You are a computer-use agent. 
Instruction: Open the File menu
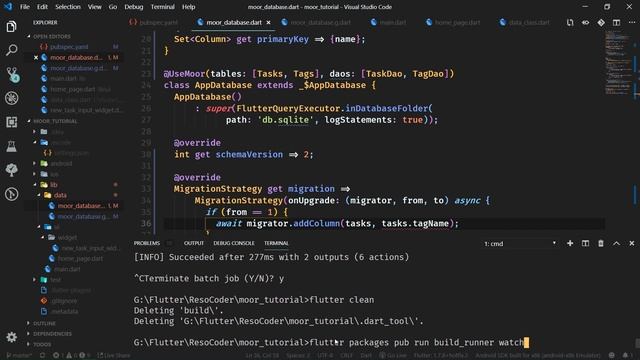click(25, 7)
